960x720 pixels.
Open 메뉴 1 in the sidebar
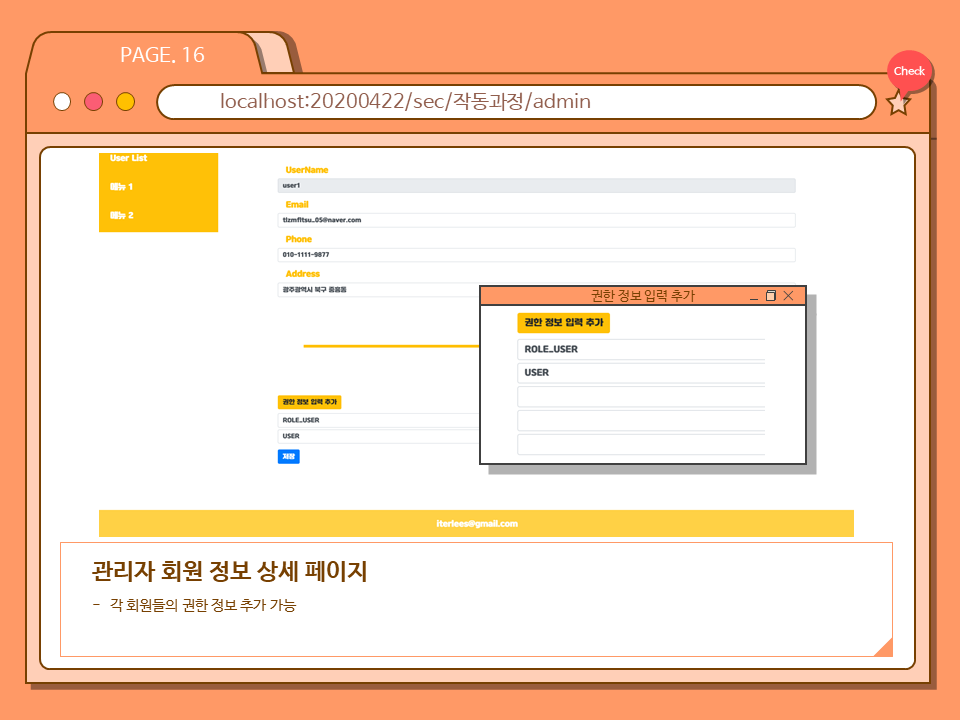[x=122, y=187]
